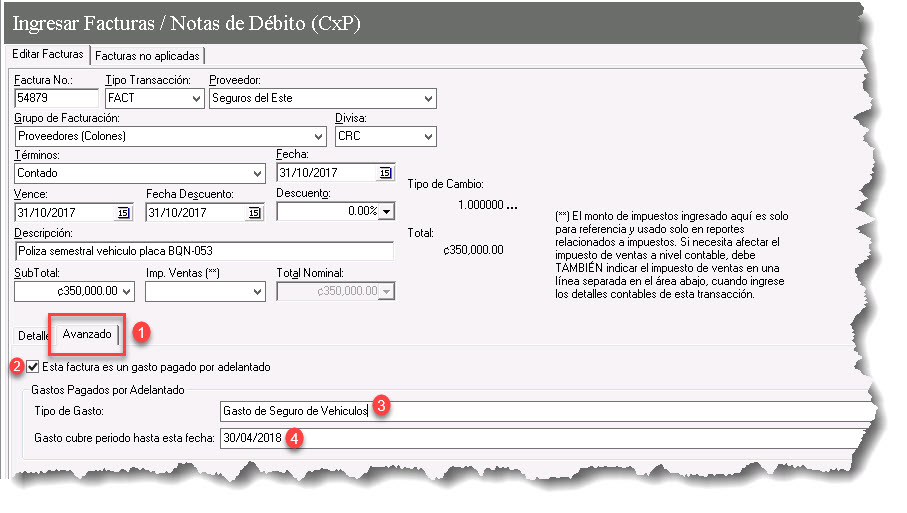Open calendar picker for Vence date
This screenshot has height=513, width=907.
coord(123,213)
